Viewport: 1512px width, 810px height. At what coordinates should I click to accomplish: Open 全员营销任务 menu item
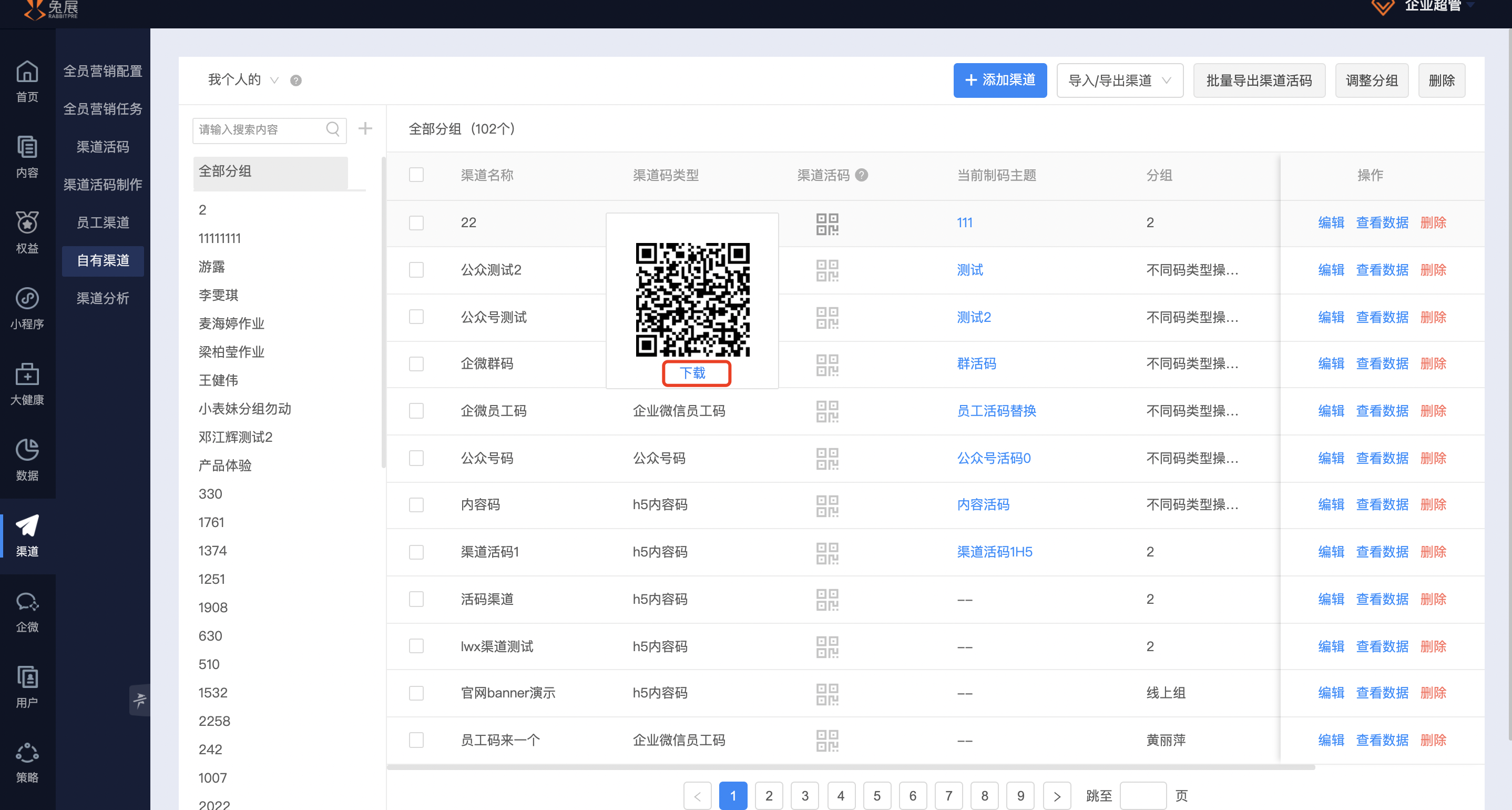[x=103, y=109]
